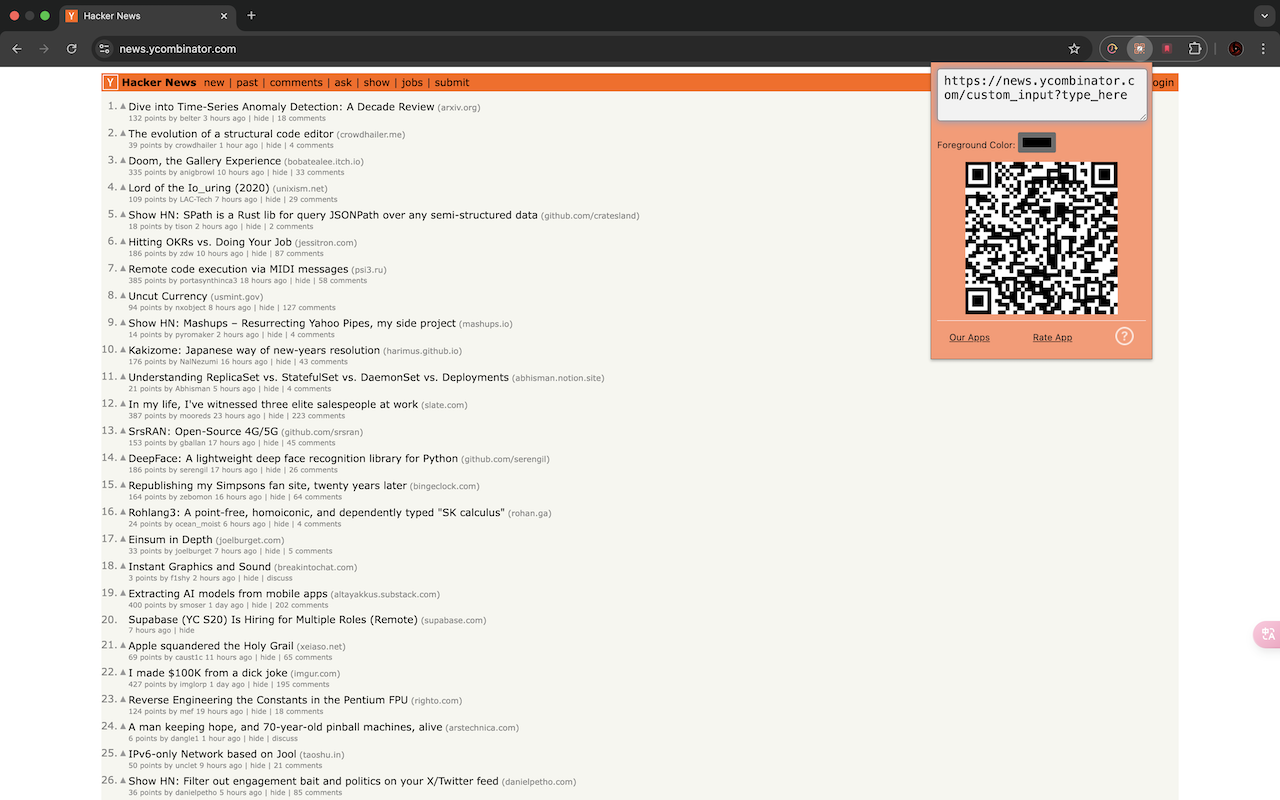Open Reverse Engineering the Pentium FPU Constants
The height and width of the screenshot is (800, 1280).
tap(268, 700)
